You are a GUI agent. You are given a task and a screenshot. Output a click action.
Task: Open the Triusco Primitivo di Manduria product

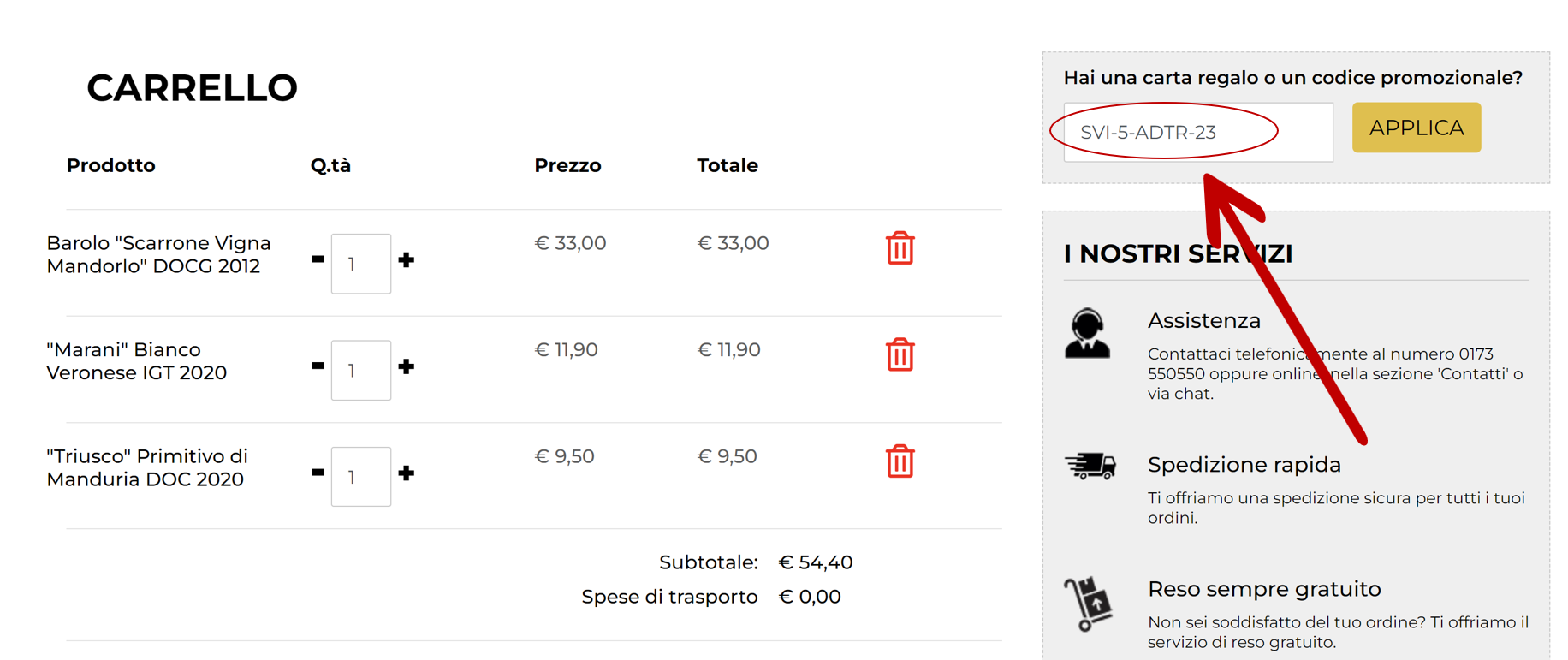(146, 467)
